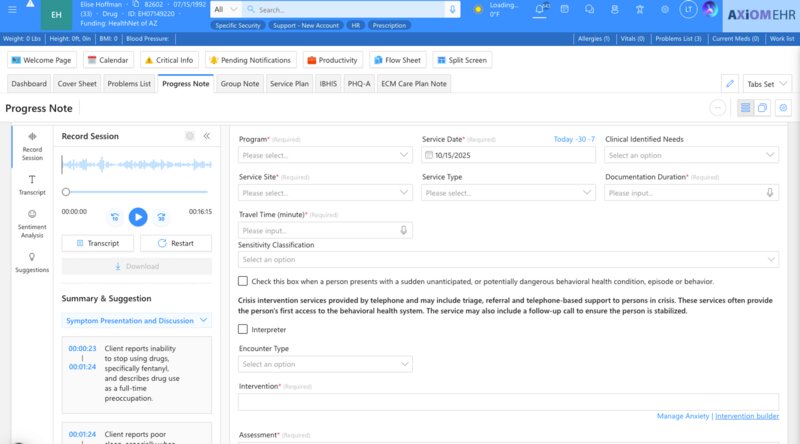Click the Transcript button below player

pyautogui.click(x=97, y=243)
